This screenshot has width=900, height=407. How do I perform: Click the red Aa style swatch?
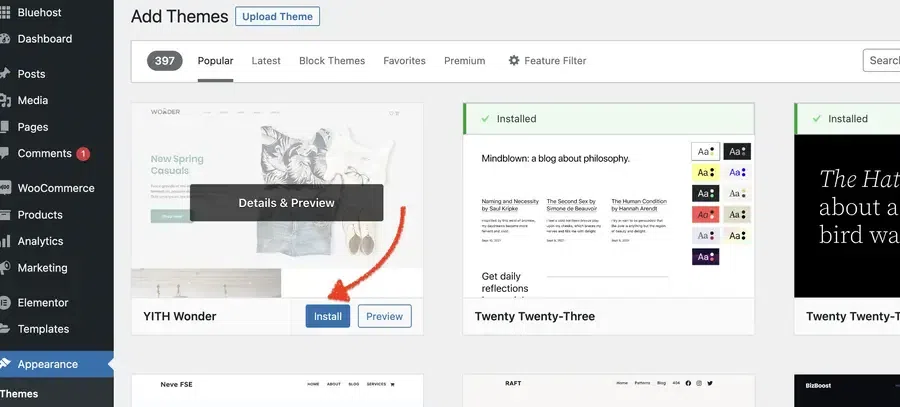pyautogui.click(x=705, y=215)
